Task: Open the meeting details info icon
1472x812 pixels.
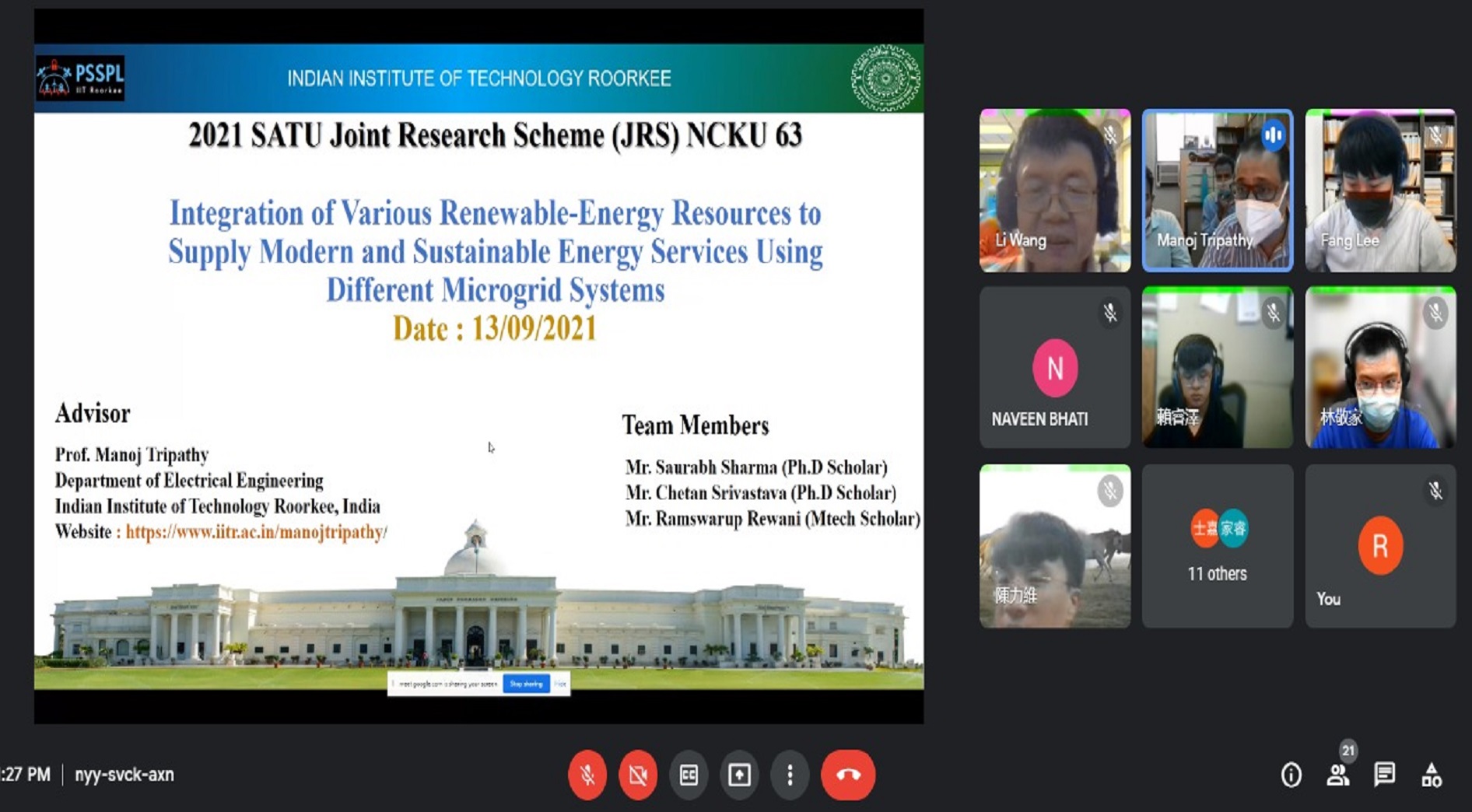Action: (x=1291, y=775)
